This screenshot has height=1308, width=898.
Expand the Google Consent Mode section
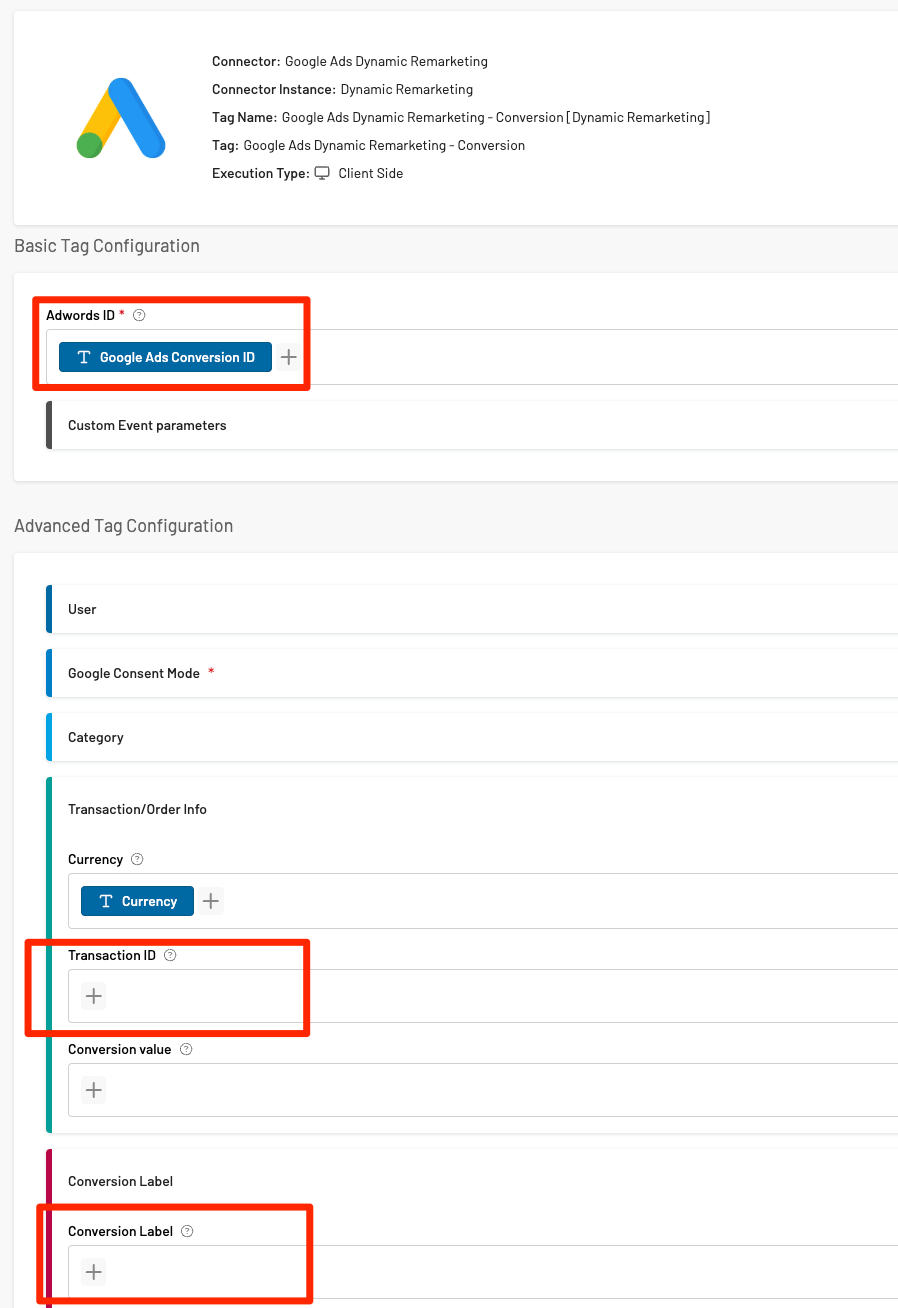(x=134, y=673)
